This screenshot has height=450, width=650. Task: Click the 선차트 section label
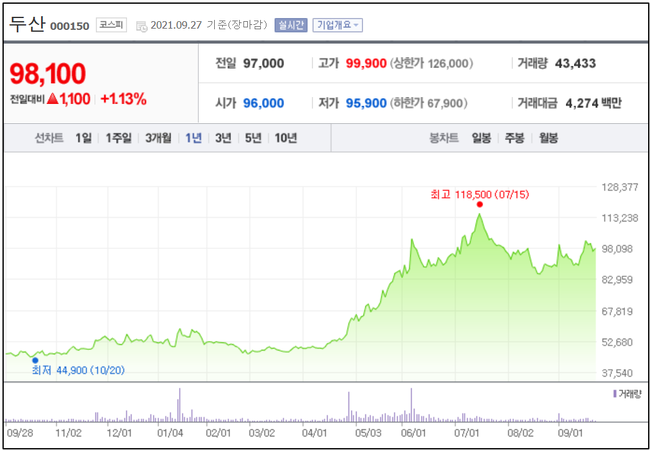pos(49,138)
